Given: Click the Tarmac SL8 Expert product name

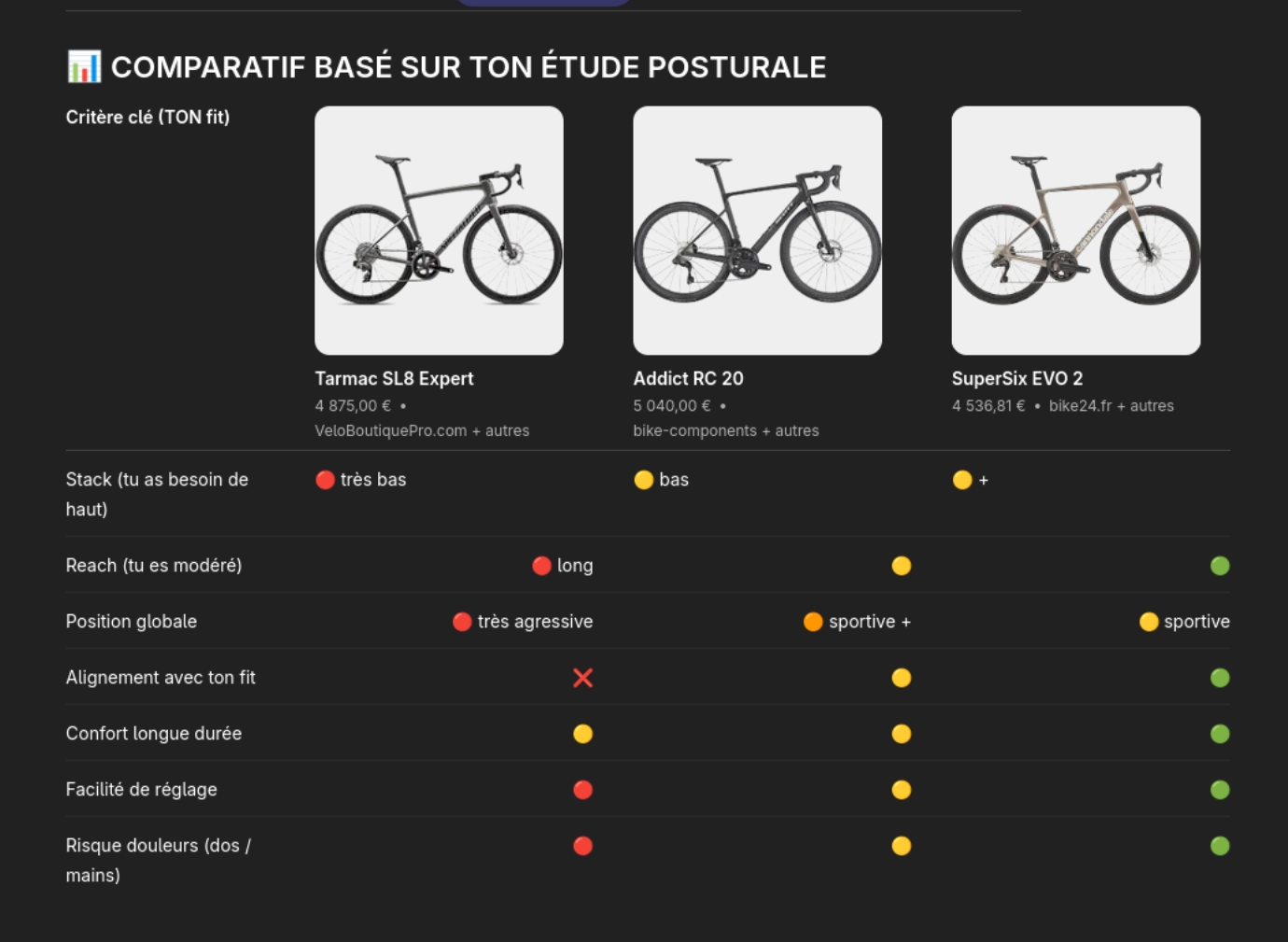Looking at the screenshot, I should click(394, 378).
